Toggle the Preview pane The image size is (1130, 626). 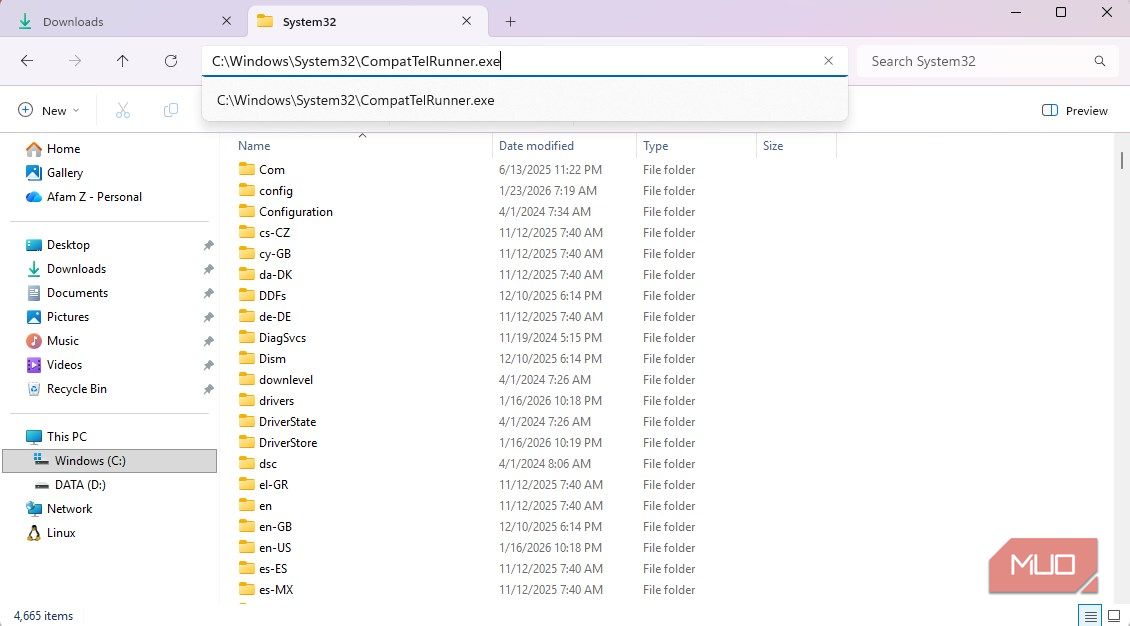tap(1075, 110)
